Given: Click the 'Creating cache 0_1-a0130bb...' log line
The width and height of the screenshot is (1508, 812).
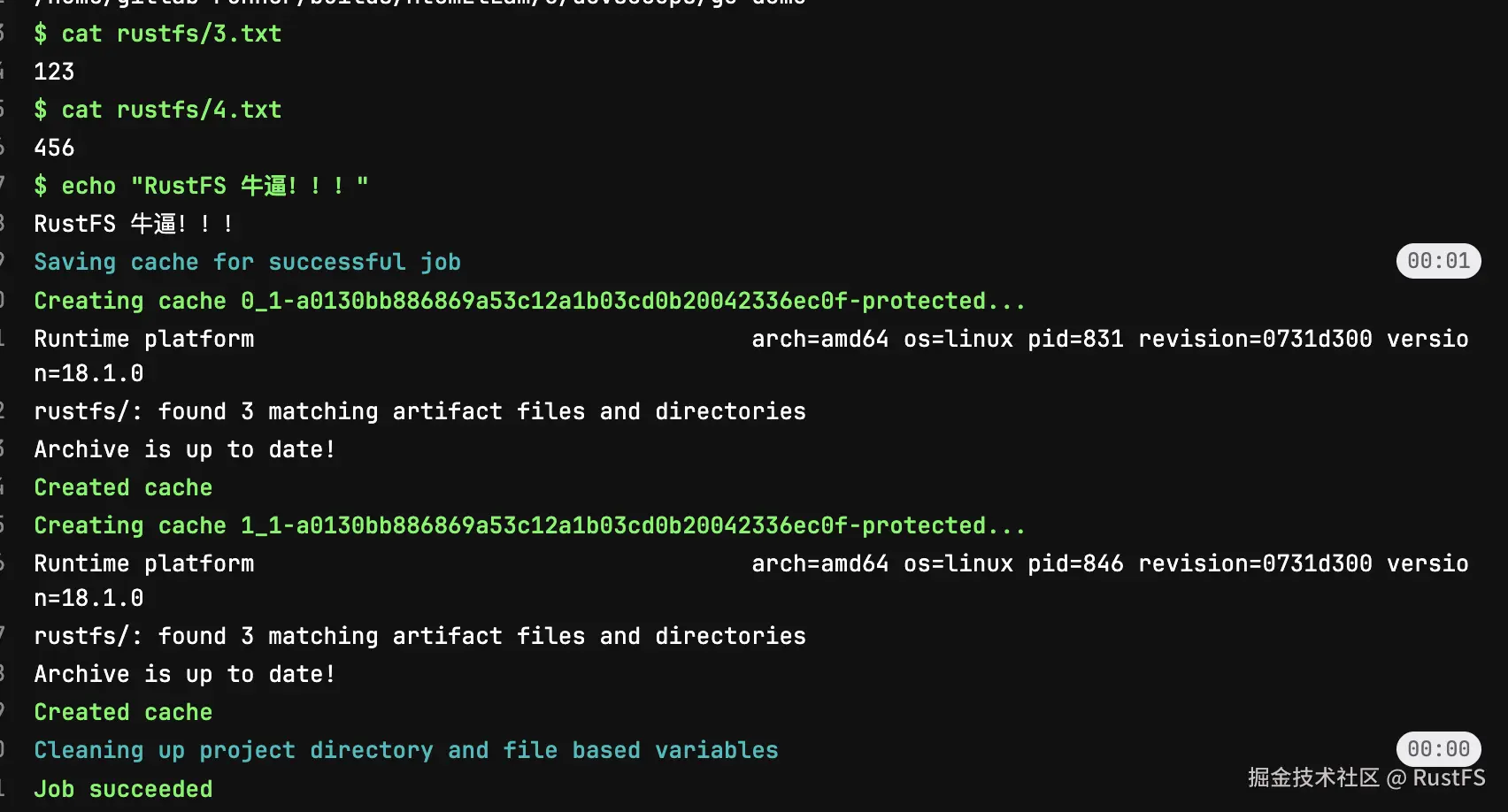Looking at the screenshot, I should pyautogui.click(x=528, y=302).
